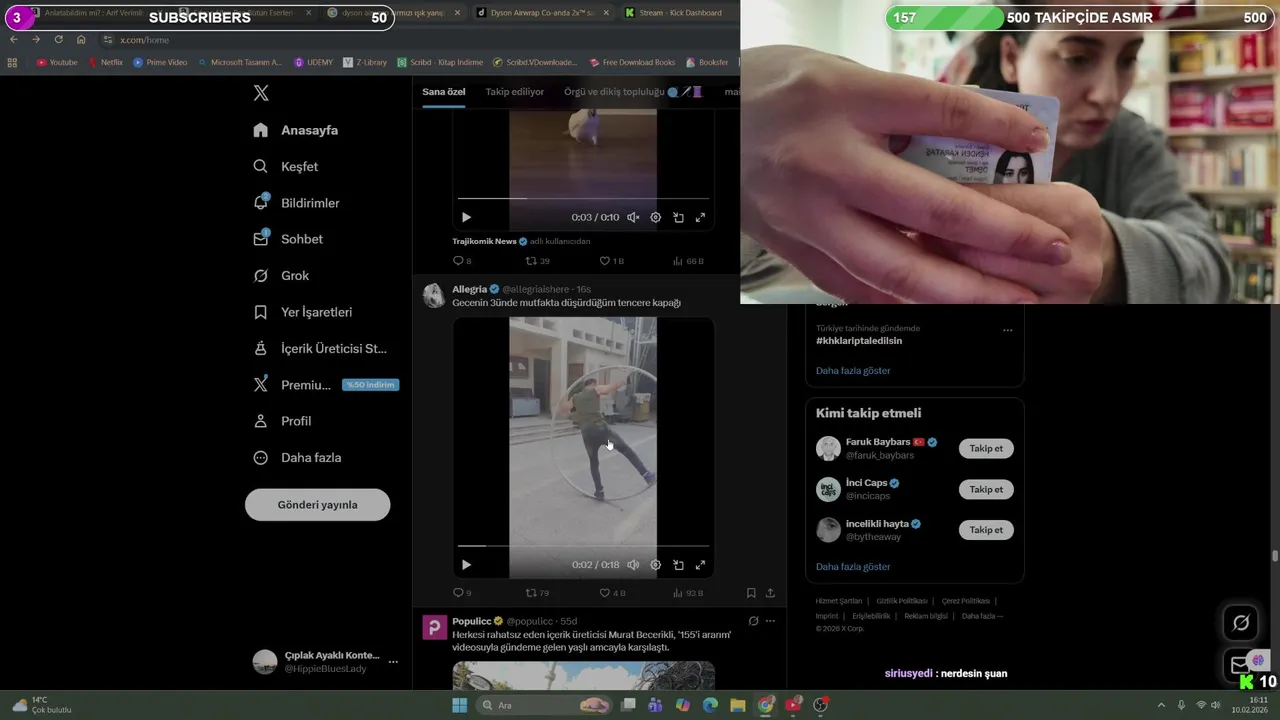Open Sohbet messages
The height and width of the screenshot is (720, 1280).
click(x=288, y=239)
